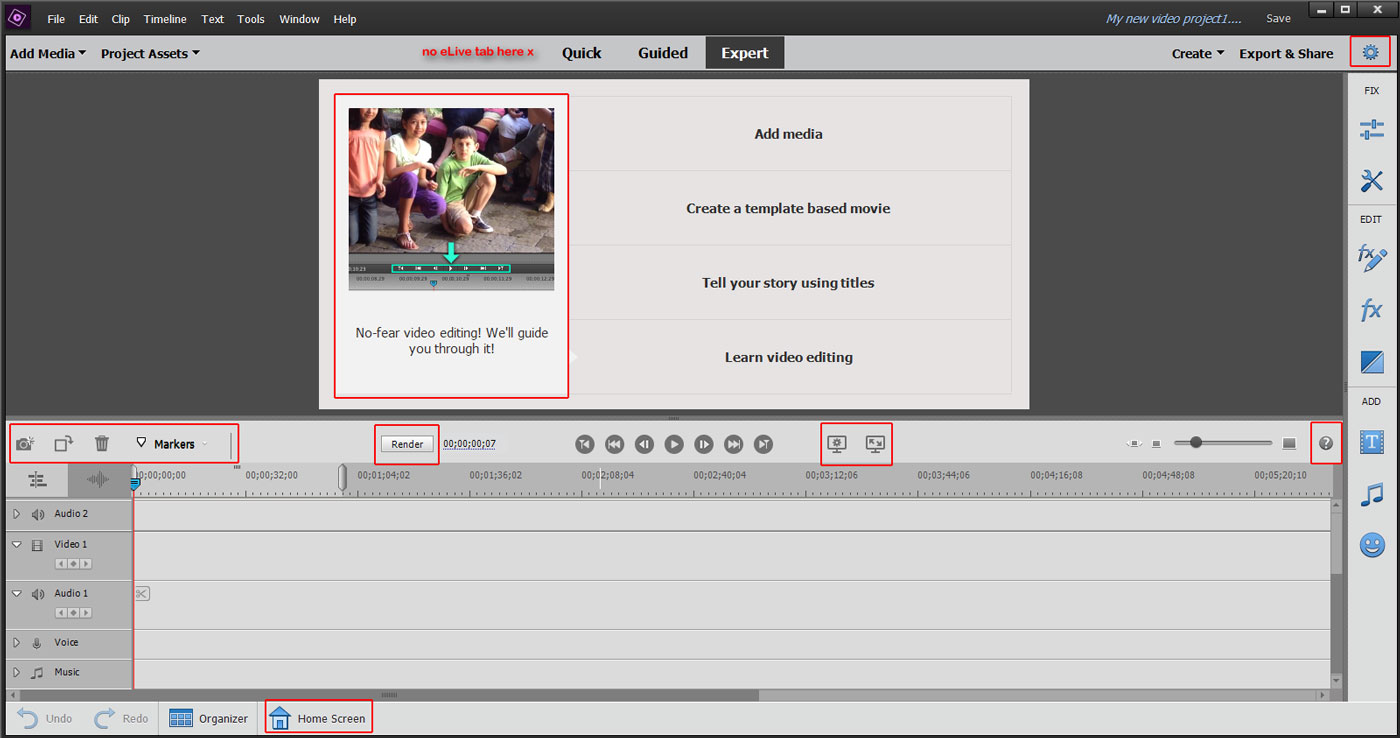Toggle the Video 1 filmstrip track icon
The width and height of the screenshot is (1400, 738).
coord(38,545)
